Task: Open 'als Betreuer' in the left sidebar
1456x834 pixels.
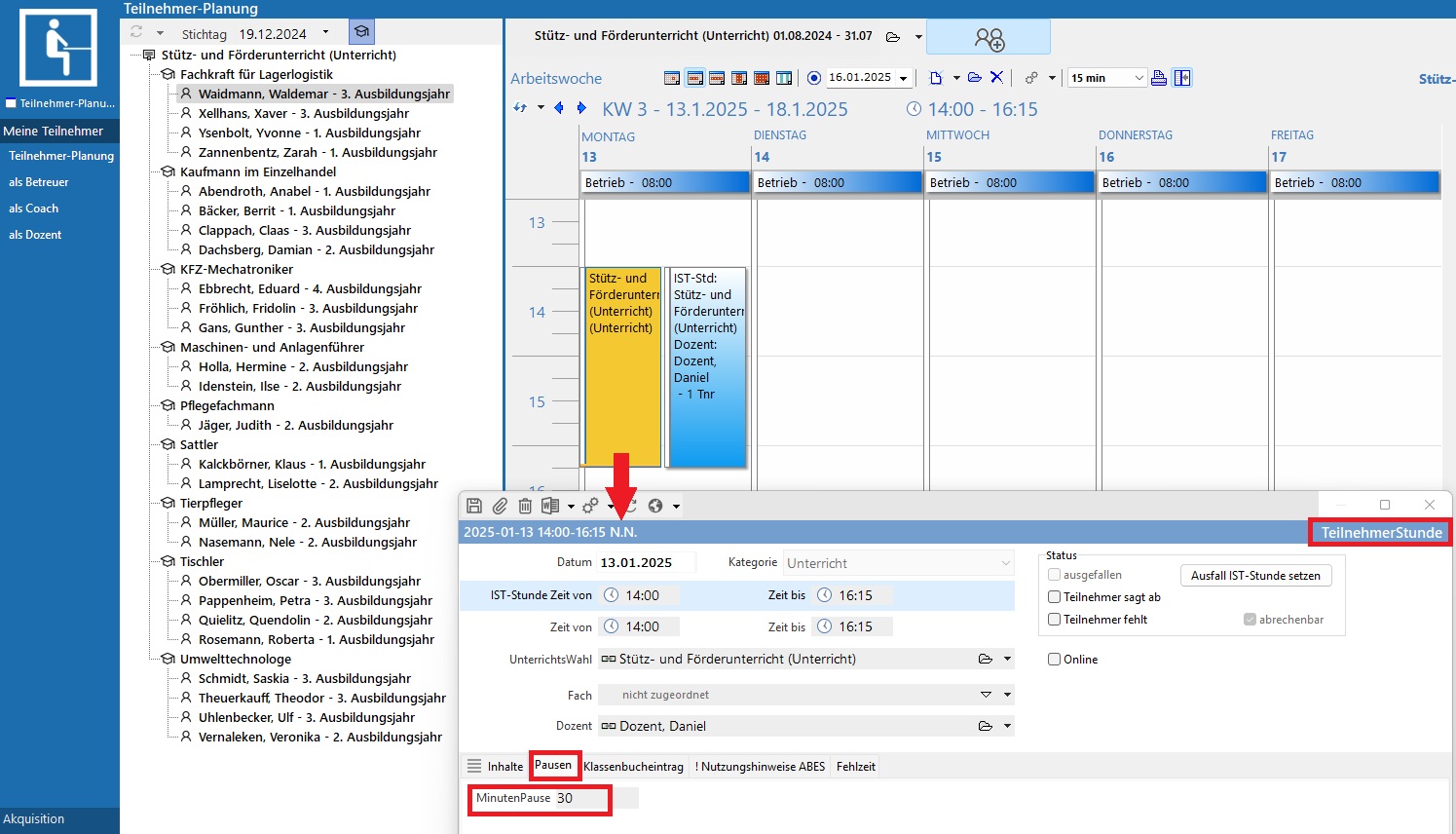Action: [39, 182]
